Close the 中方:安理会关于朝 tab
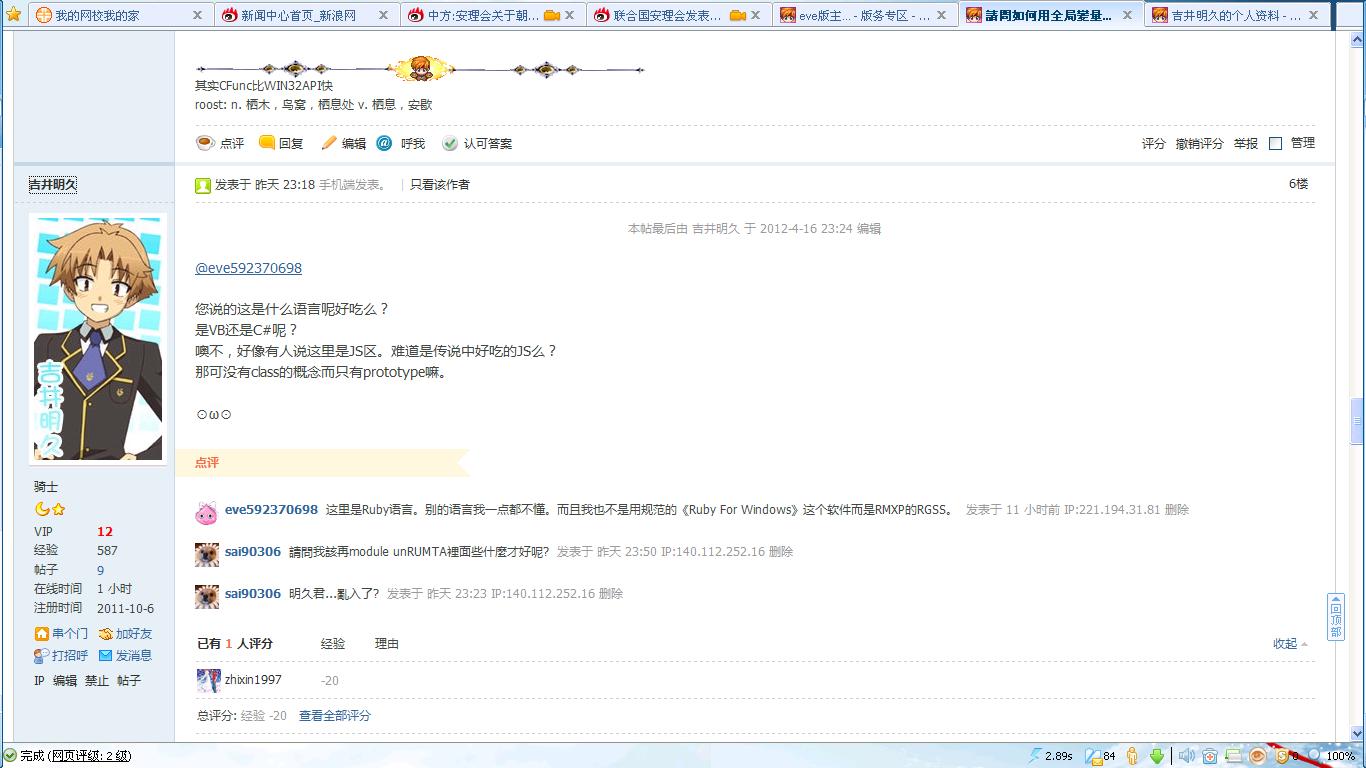 [x=570, y=15]
